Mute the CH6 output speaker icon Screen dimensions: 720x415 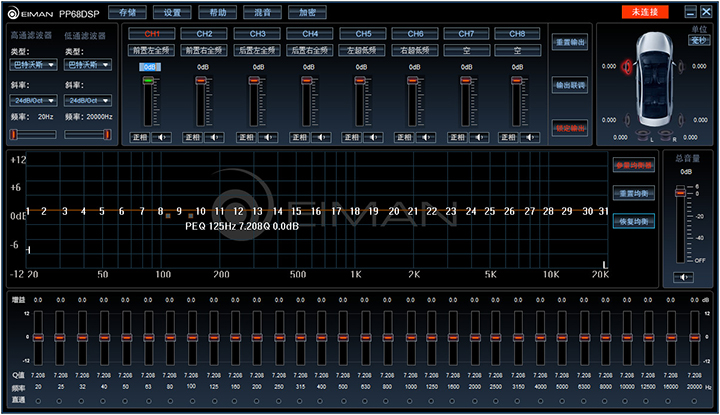426,137
